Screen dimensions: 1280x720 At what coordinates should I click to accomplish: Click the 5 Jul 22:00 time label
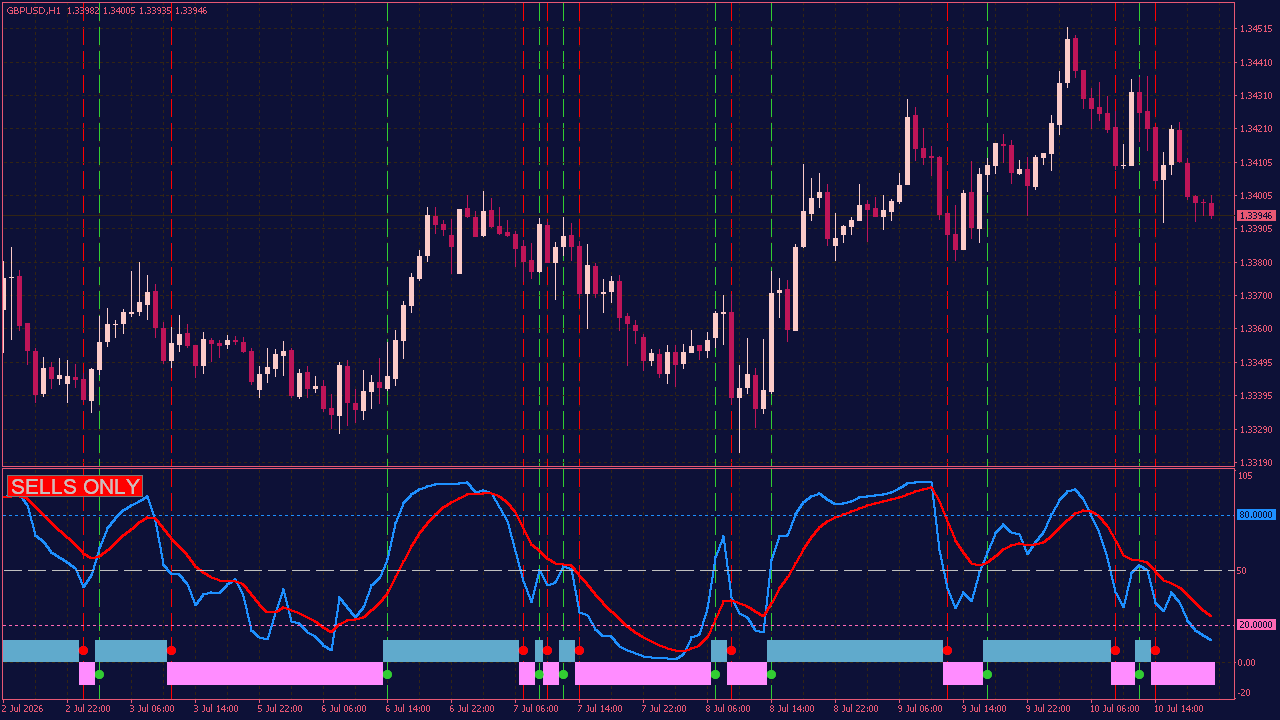point(280,708)
